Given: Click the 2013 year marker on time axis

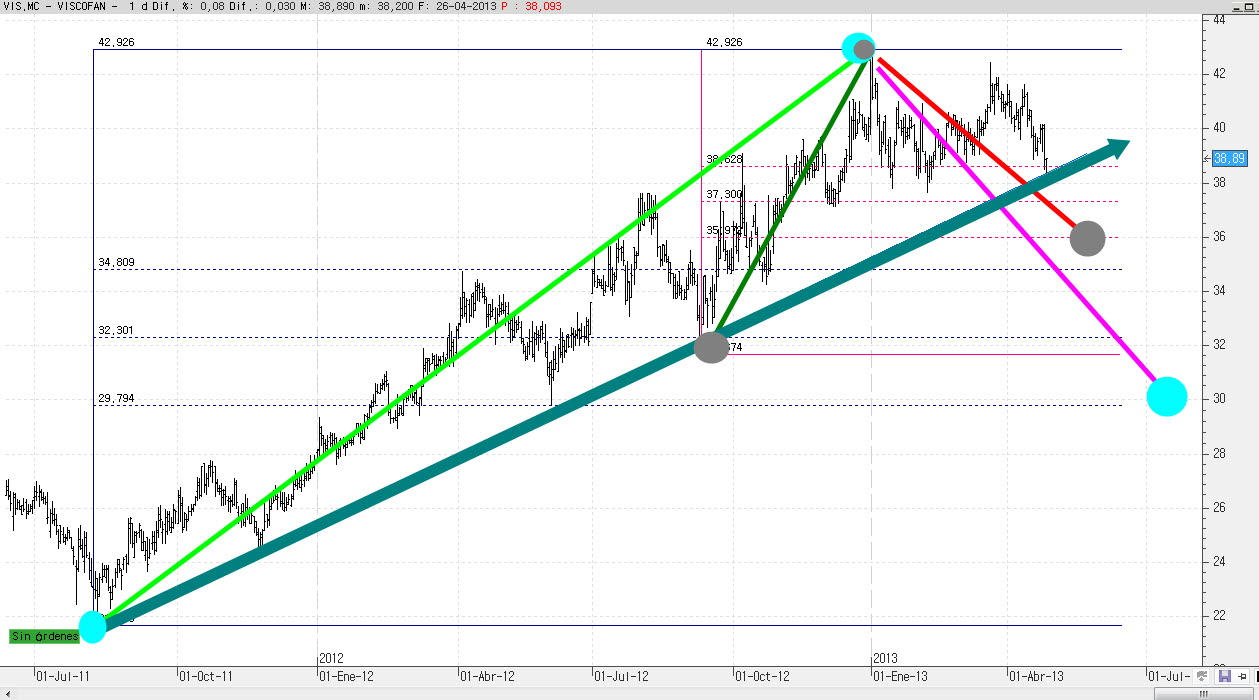Looking at the screenshot, I should [885, 658].
